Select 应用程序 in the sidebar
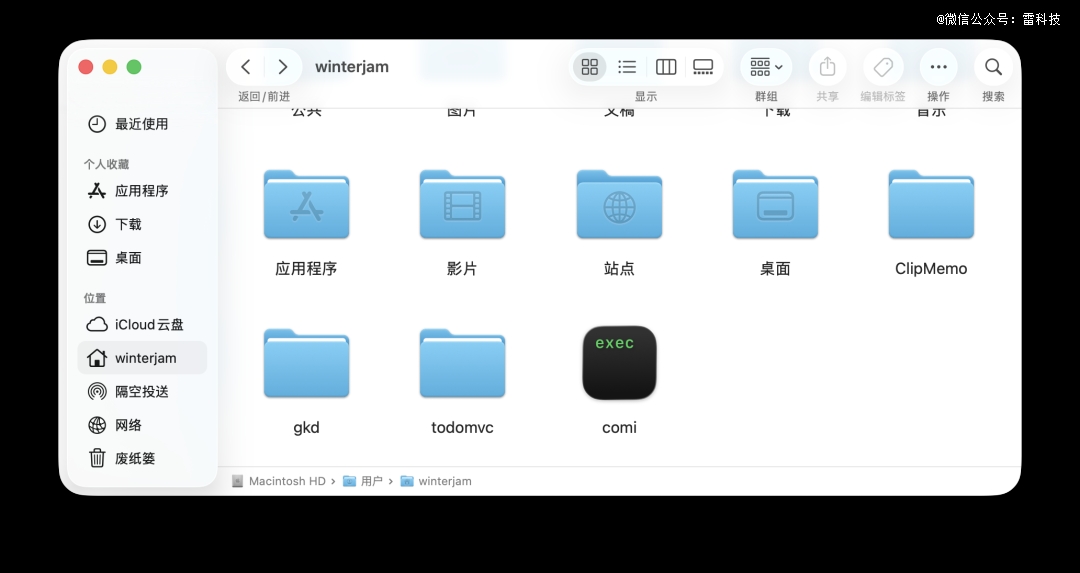1080x573 pixels. point(142,191)
